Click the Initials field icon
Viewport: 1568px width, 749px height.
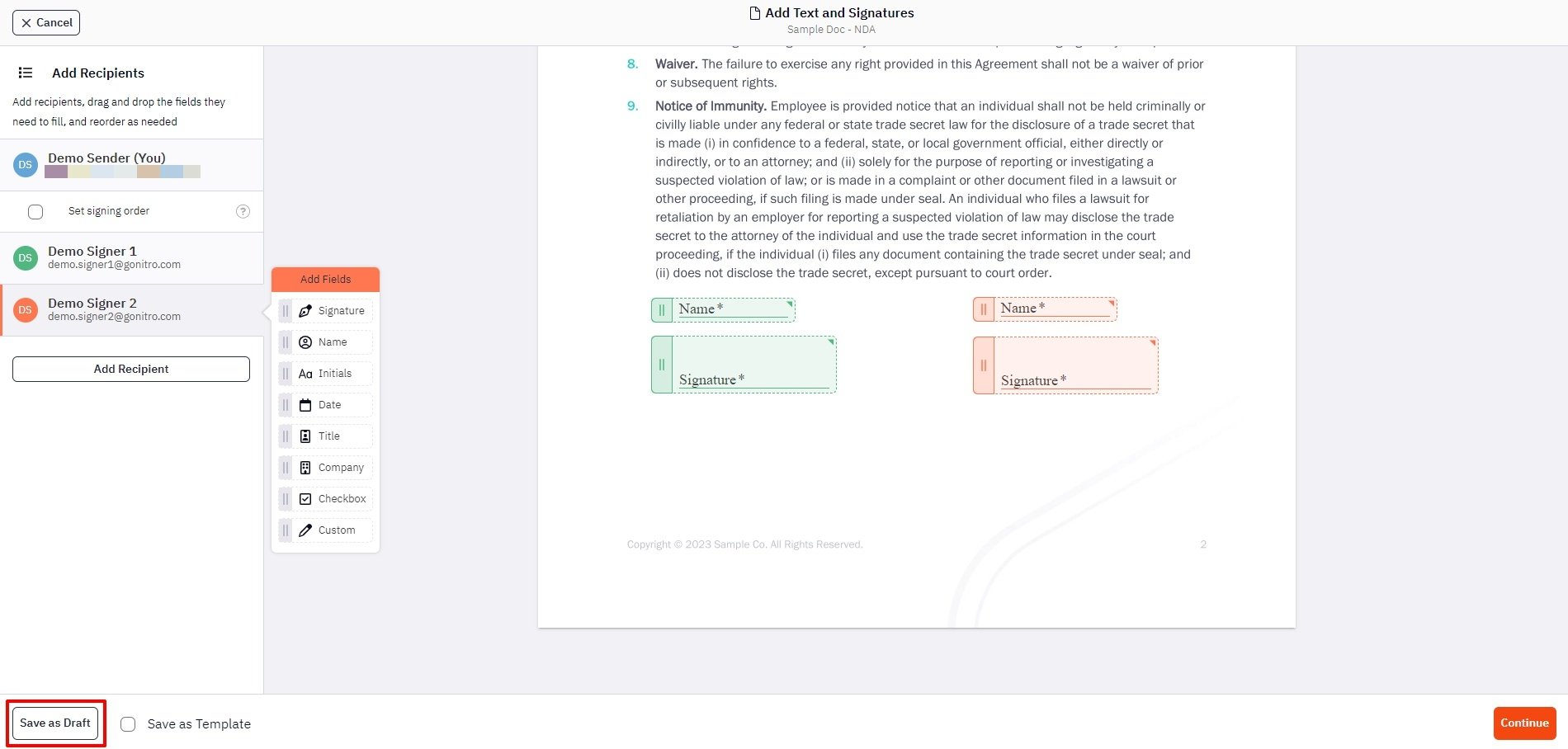click(x=305, y=374)
